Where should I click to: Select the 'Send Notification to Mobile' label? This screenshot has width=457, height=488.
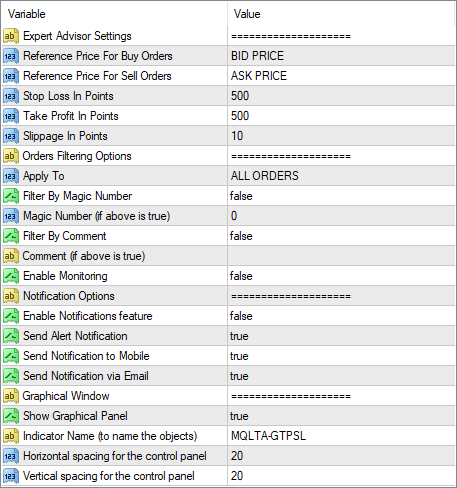(86, 356)
